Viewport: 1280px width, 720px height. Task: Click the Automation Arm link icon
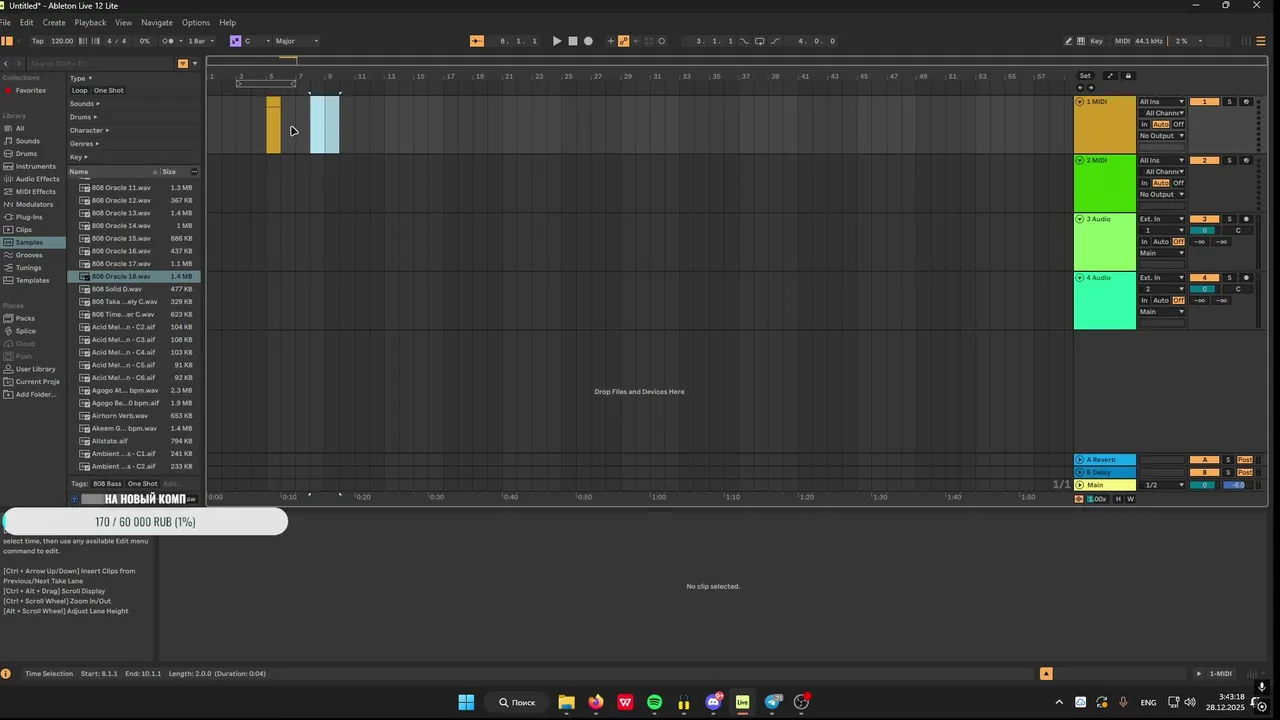[x=623, y=41]
